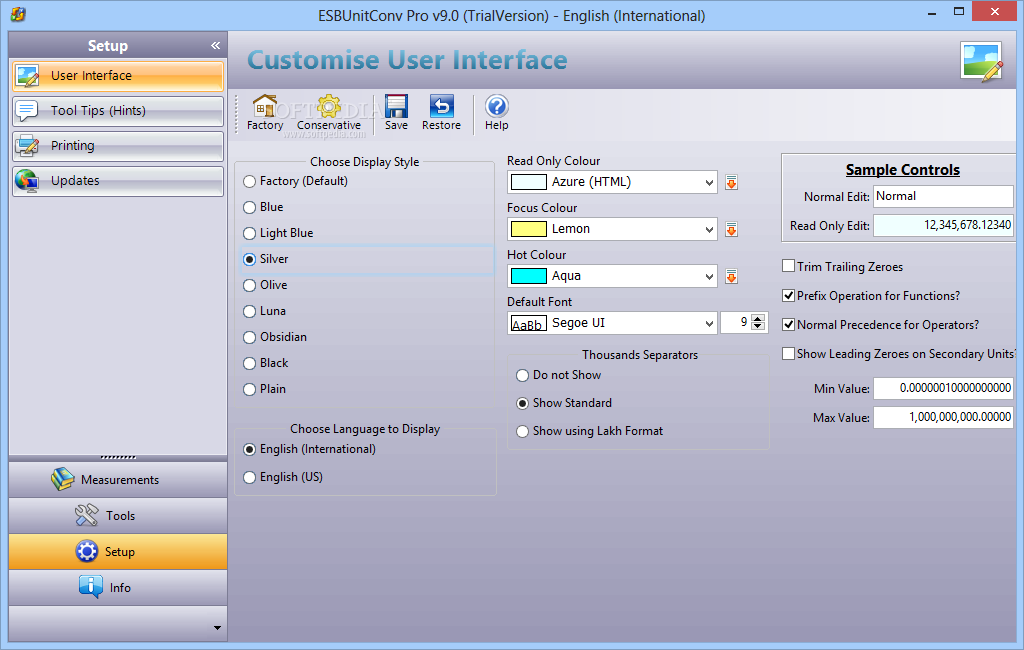Choose English (International) language
This screenshot has width=1024, height=650.
249,449
